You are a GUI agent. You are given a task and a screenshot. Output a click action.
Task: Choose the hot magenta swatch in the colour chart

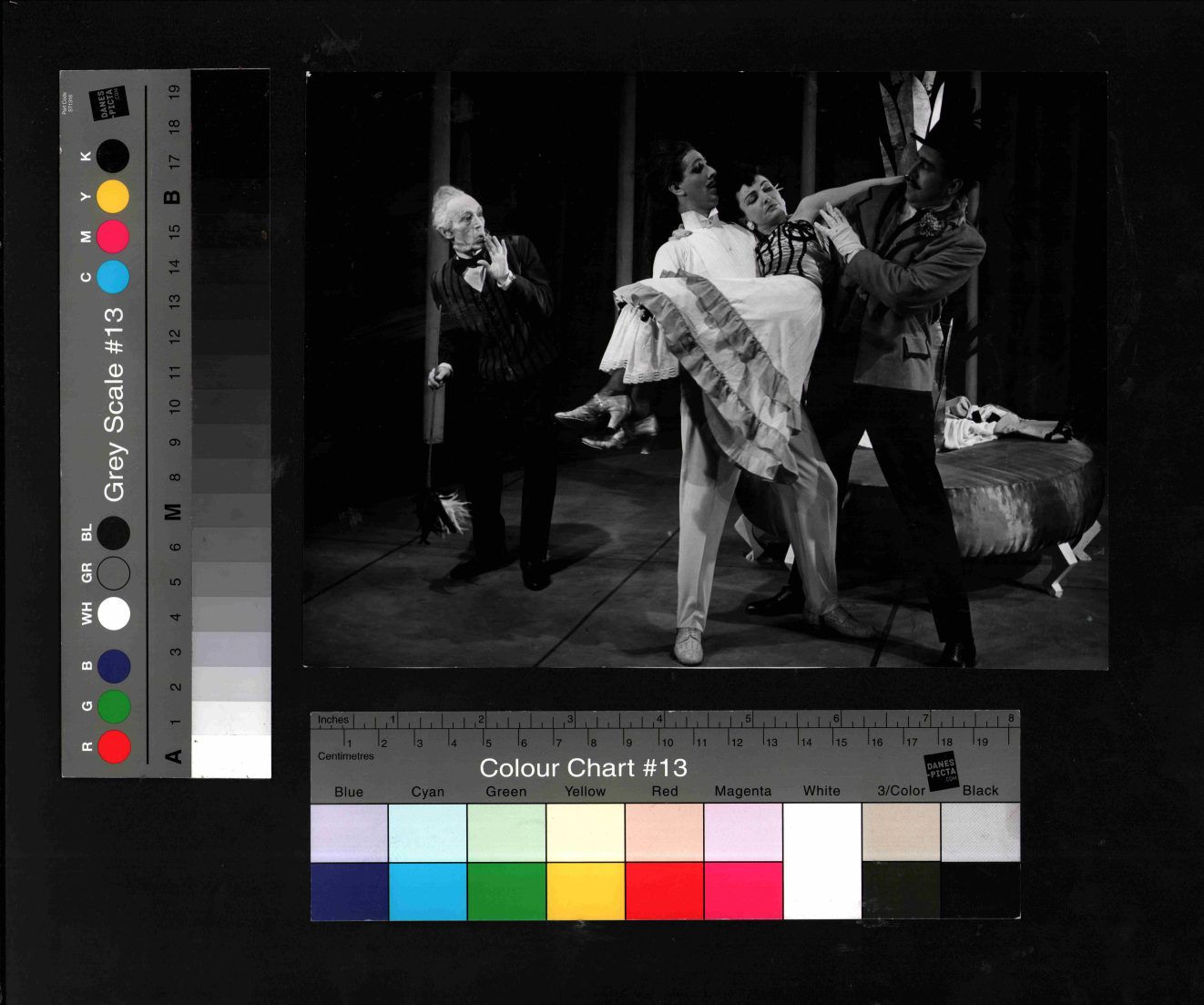coord(743,891)
